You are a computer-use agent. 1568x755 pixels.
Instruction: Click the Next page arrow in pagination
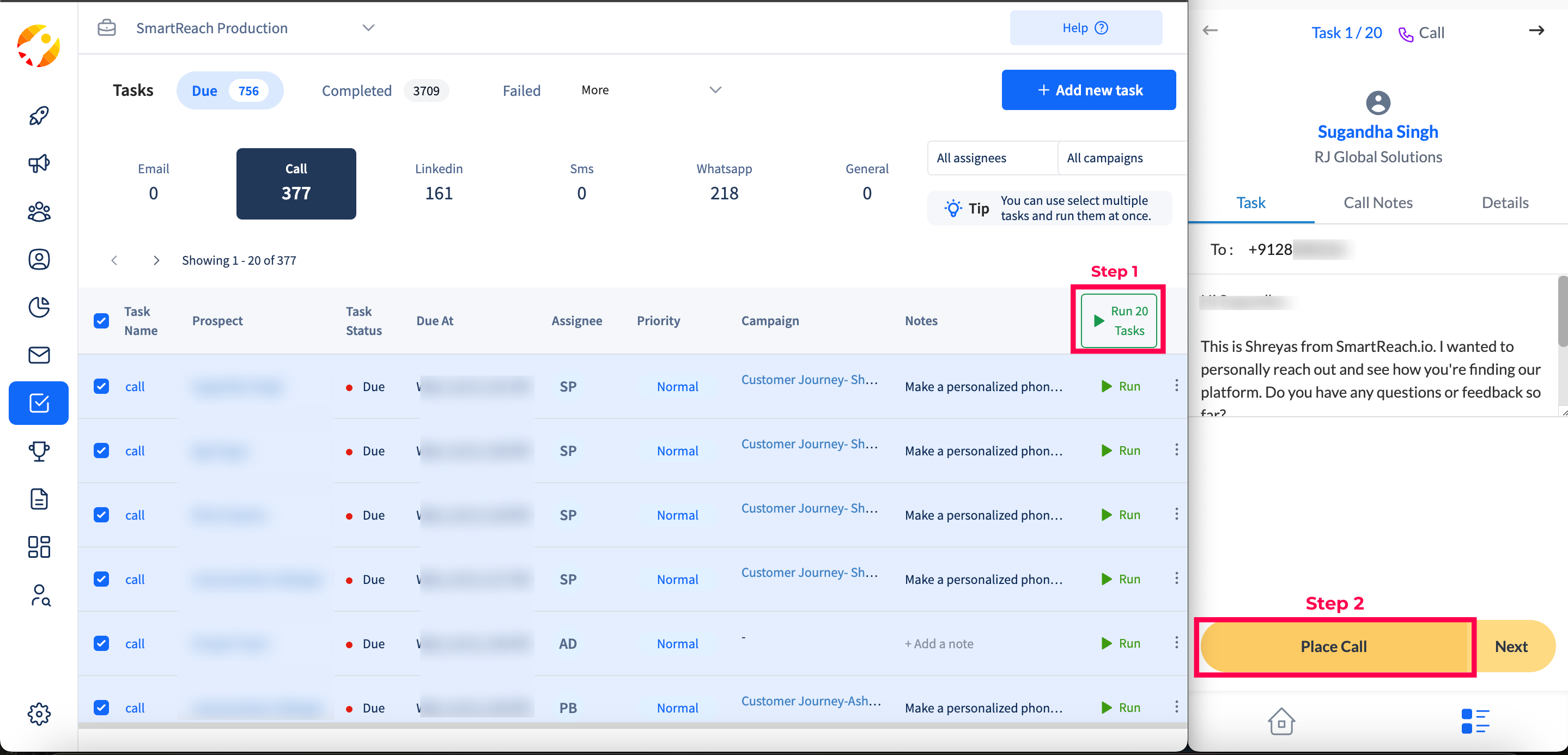(156, 260)
